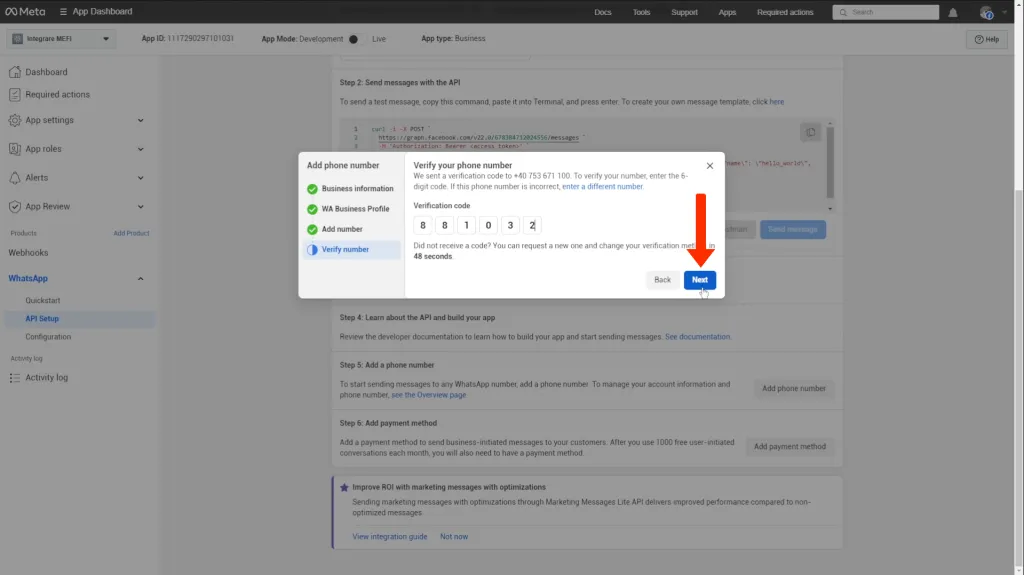Screen dimensions: 1024x575
Task: Click the fourth verification code box showing 0
Action: (x=488, y=225)
